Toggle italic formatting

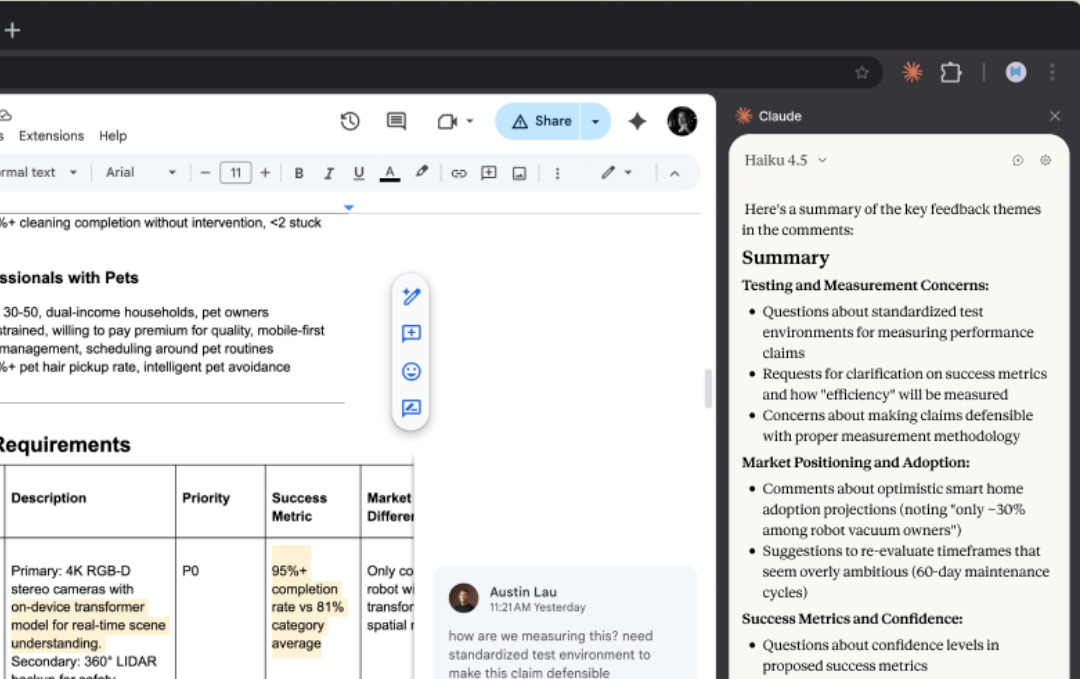coord(329,173)
